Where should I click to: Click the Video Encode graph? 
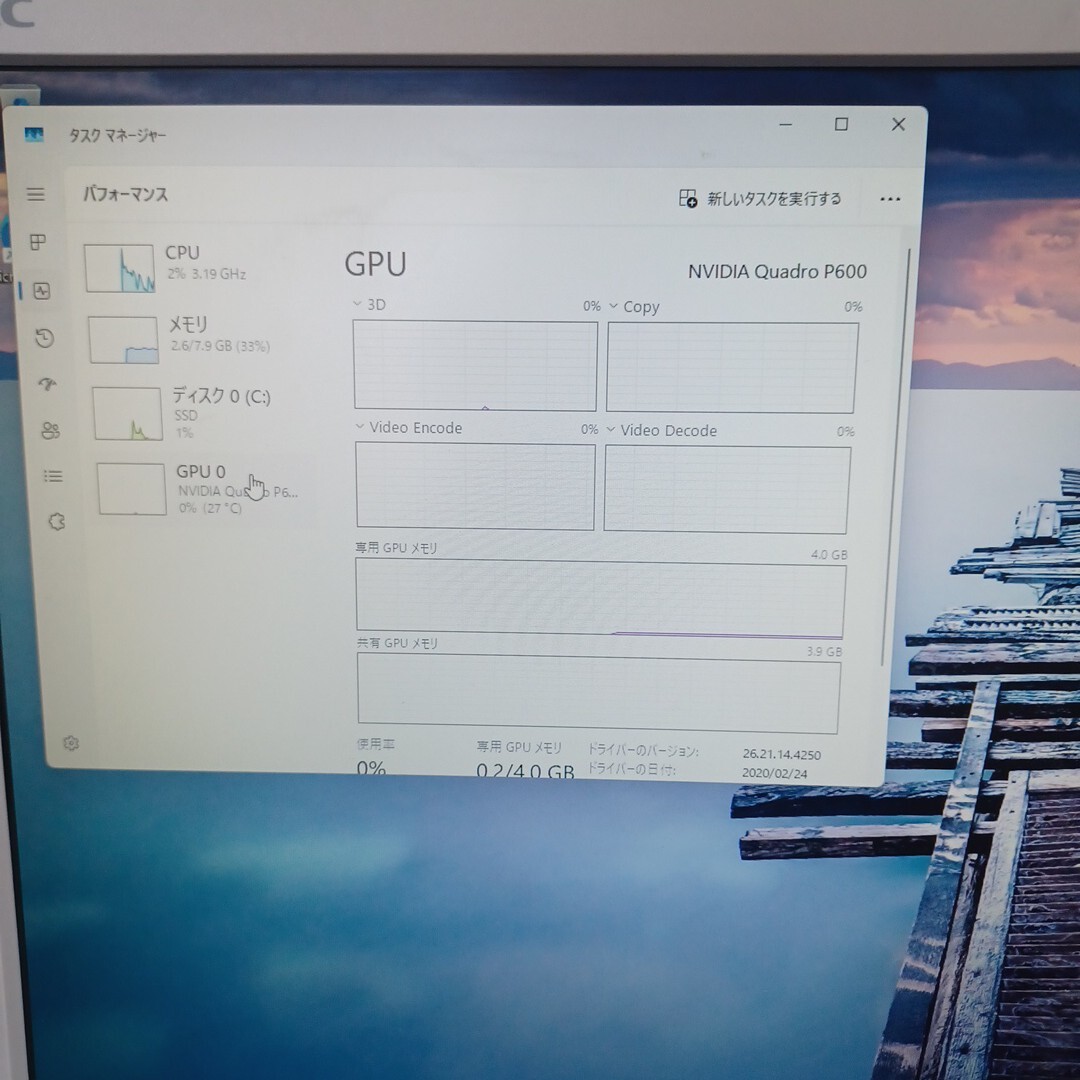[x=475, y=486]
